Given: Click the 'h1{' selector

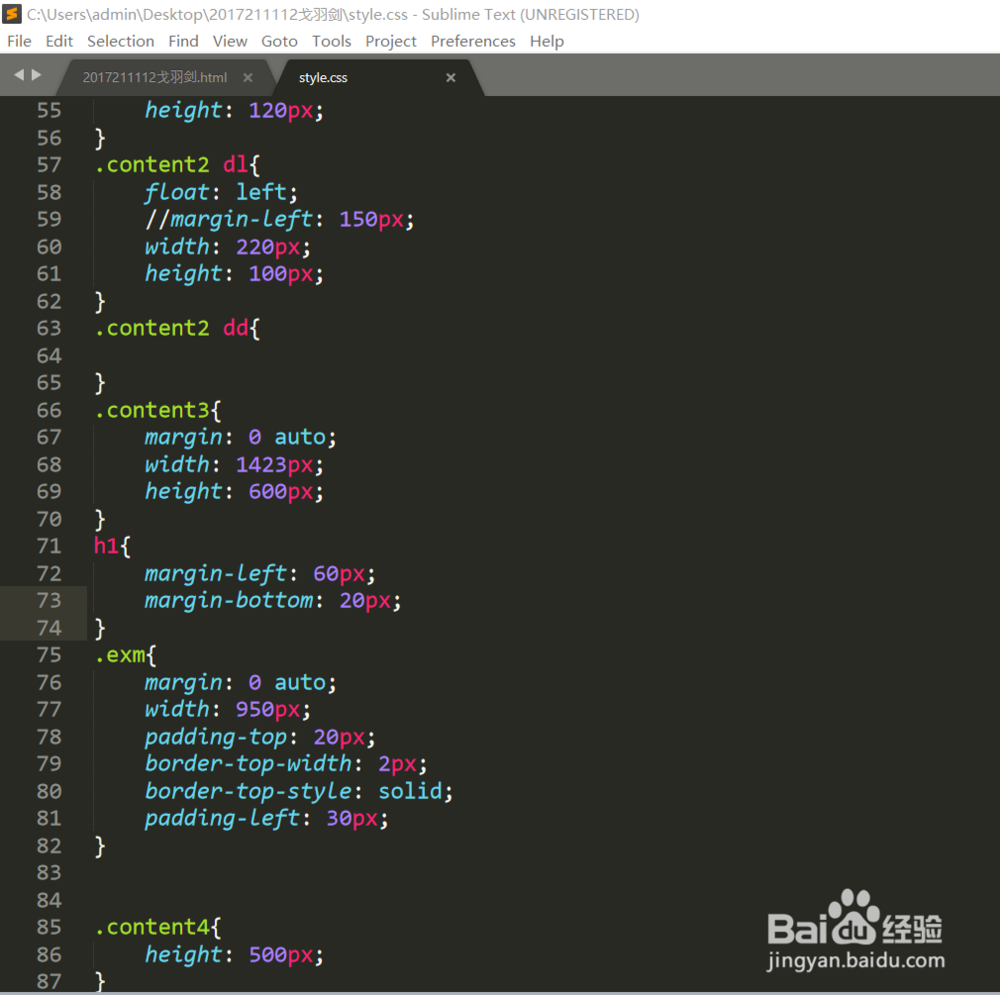Looking at the screenshot, I should tap(112, 546).
